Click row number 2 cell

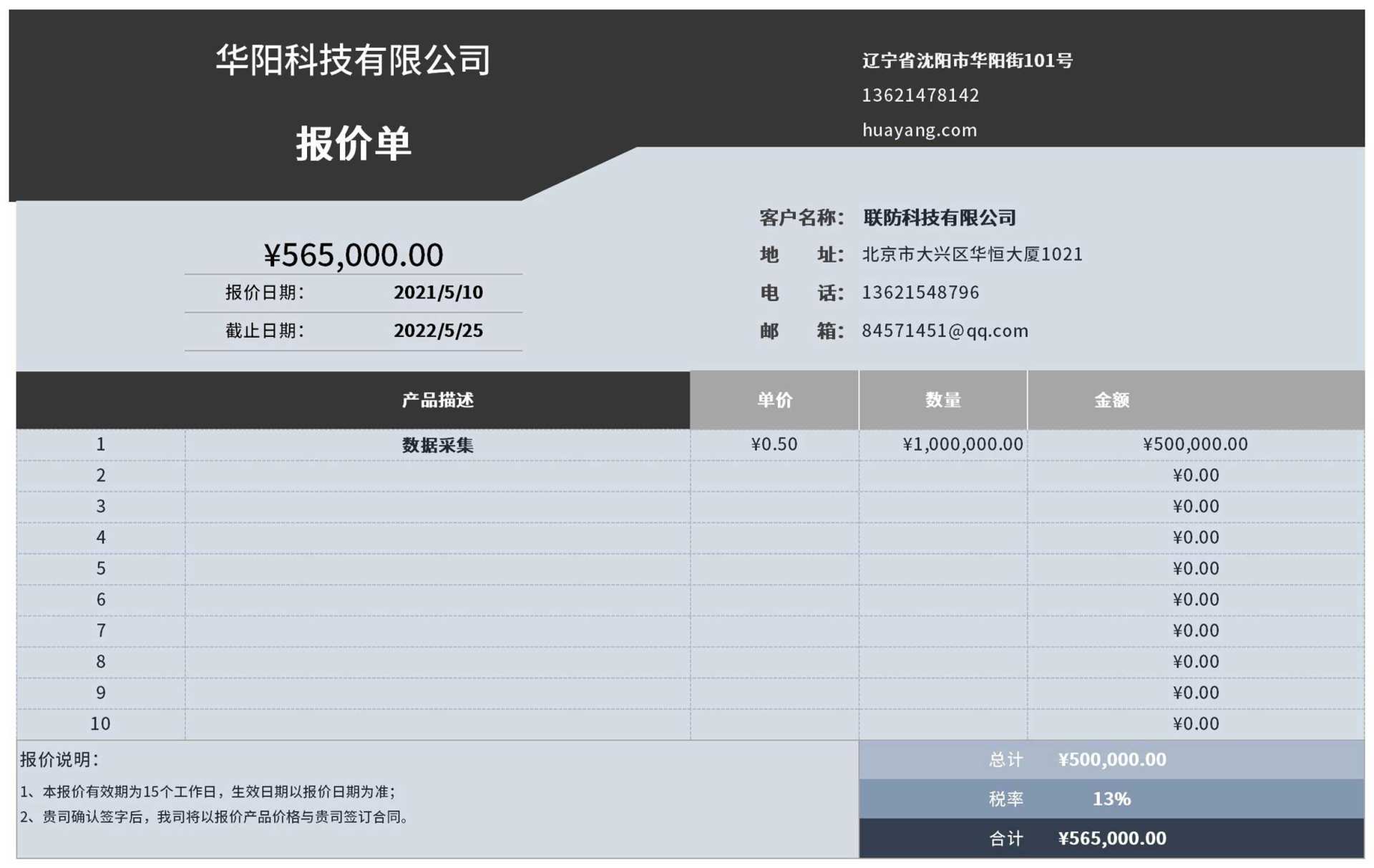(x=101, y=476)
